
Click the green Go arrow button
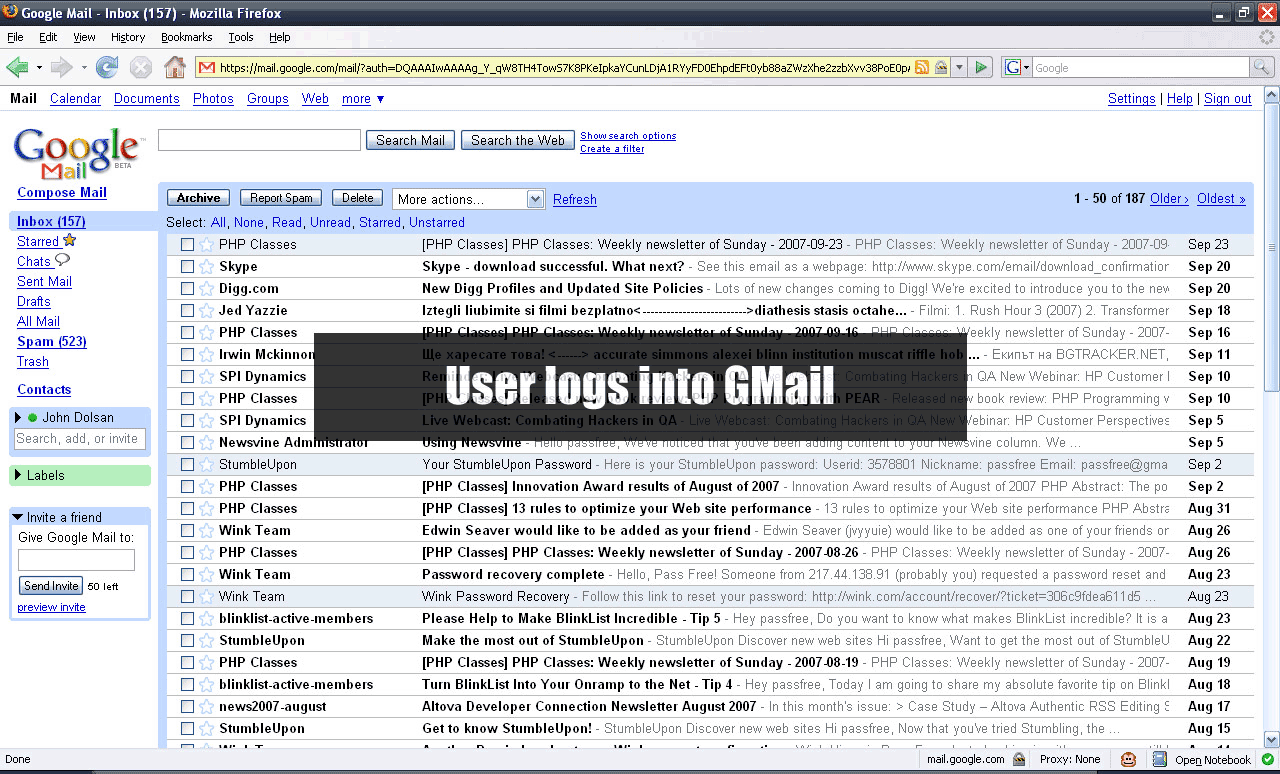[x=981, y=67]
